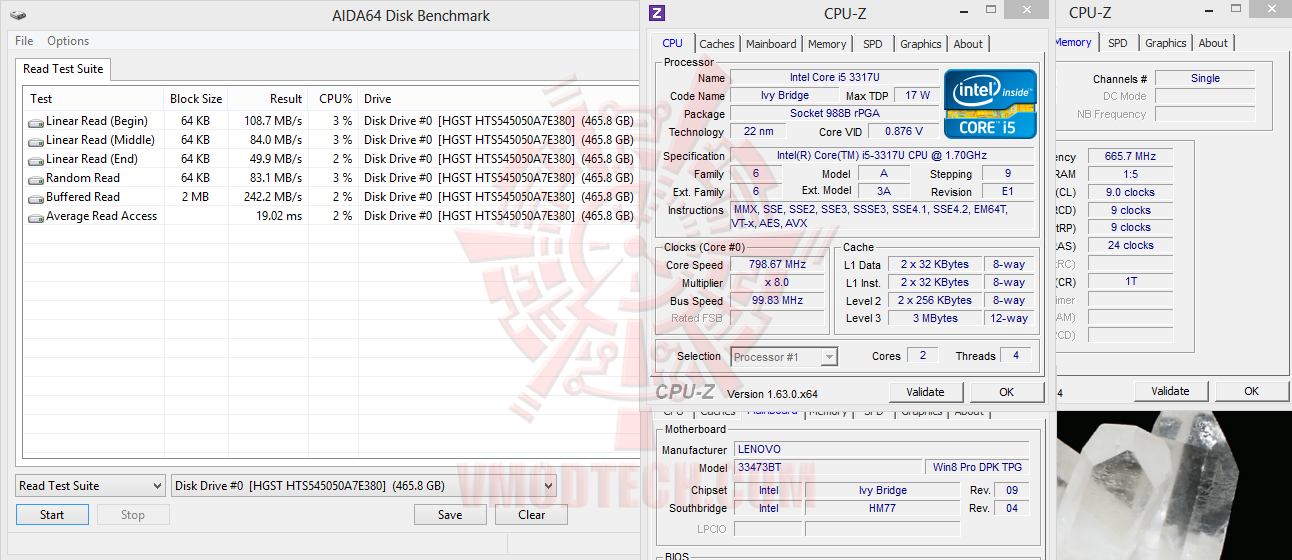
Task: Click the Intel Core i5 logo
Action: (x=991, y=103)
